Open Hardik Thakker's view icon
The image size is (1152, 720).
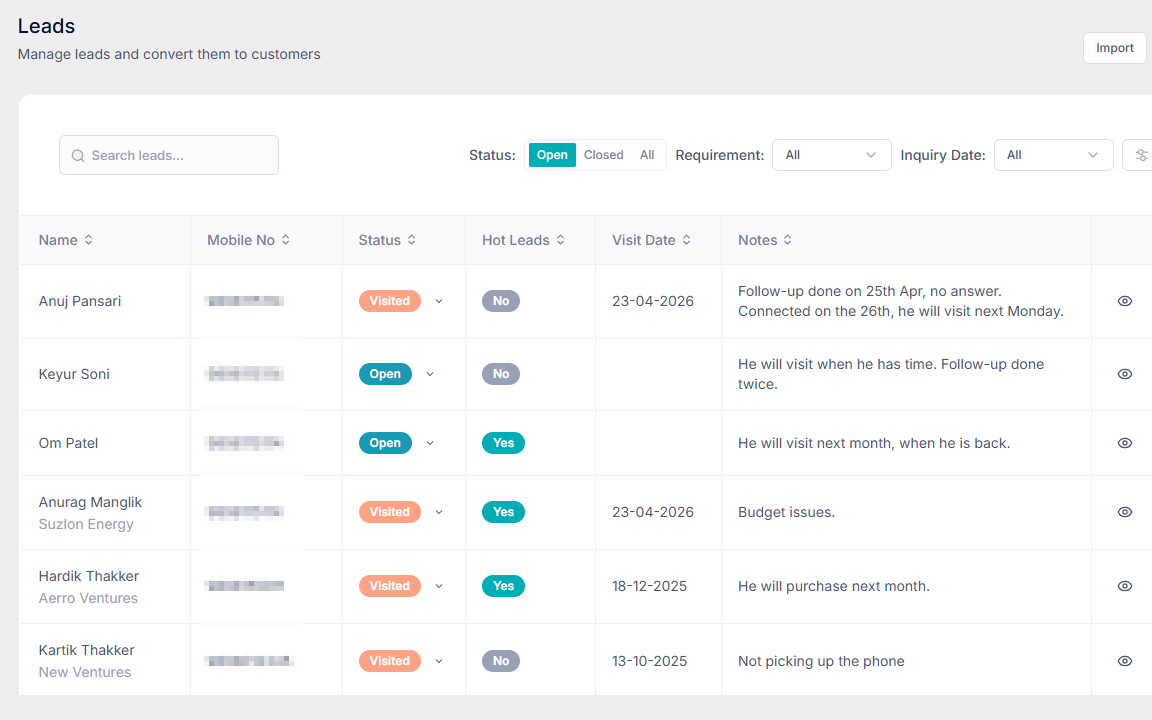(x=1124, y=586)
